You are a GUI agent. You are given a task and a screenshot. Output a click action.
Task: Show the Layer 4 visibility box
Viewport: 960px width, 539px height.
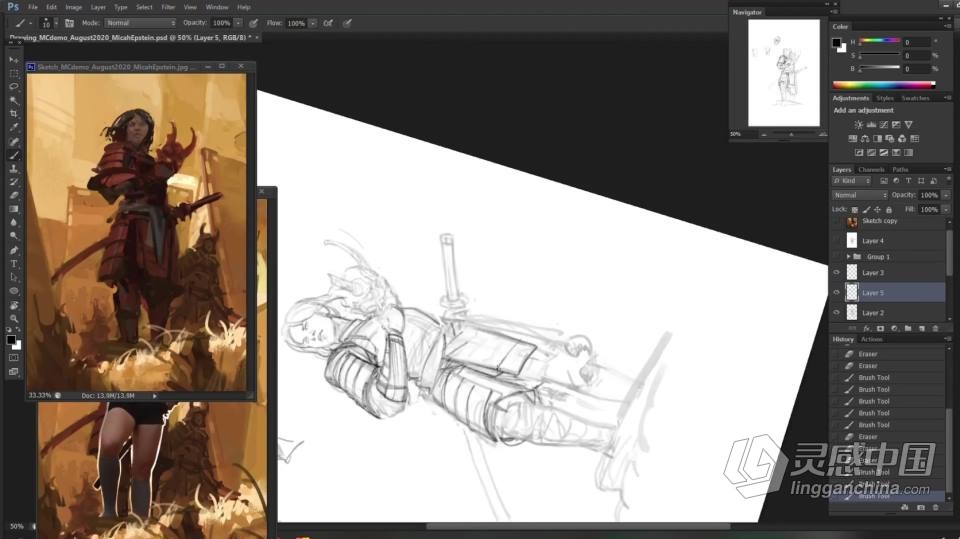[836, 241]
